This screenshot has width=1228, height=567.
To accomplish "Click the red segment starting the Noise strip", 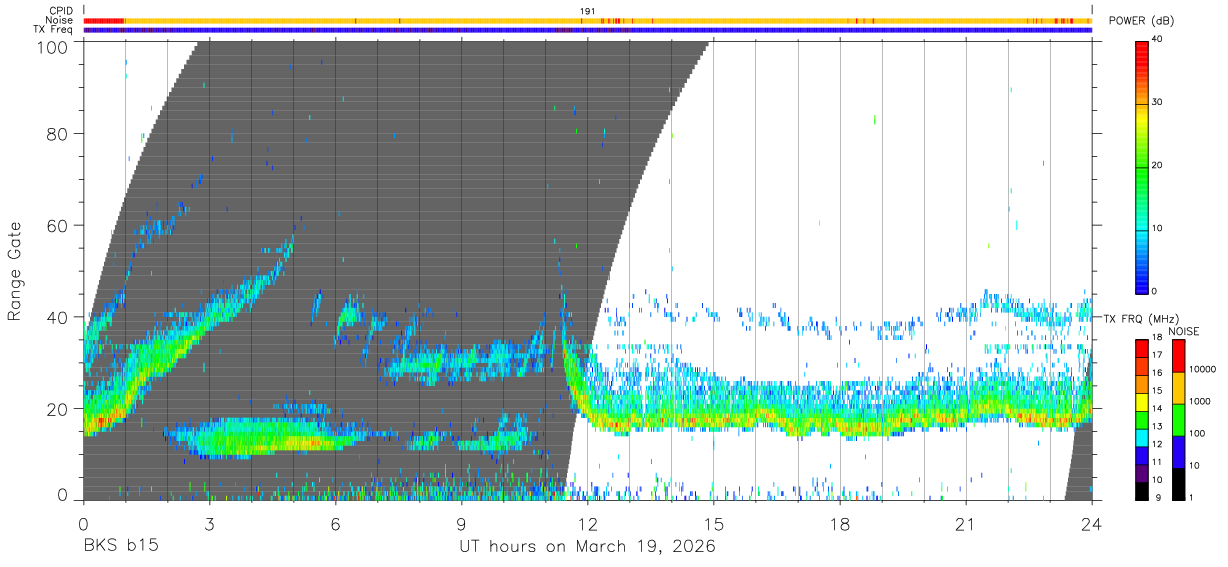I will pos(104,20).
